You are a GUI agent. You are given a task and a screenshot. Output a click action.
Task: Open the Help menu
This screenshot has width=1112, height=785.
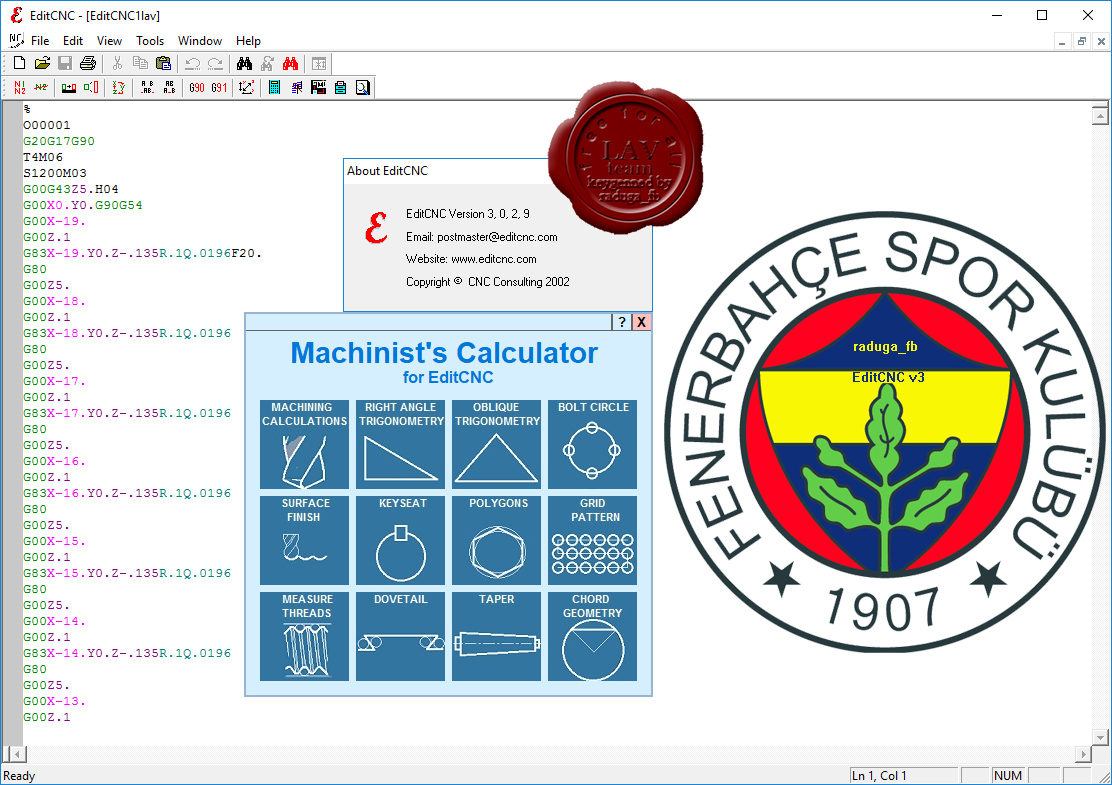(248, 40)
